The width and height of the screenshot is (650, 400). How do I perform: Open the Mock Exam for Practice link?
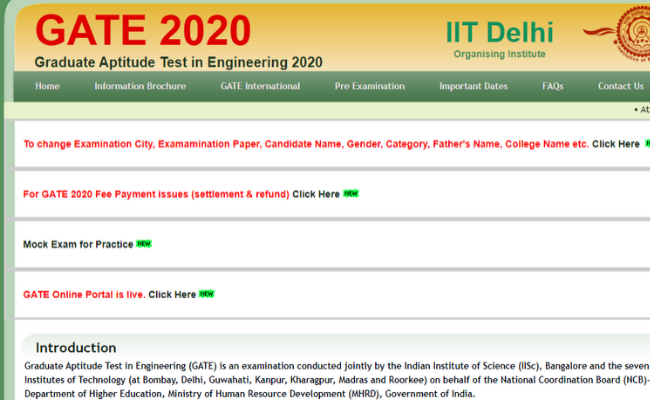click(x=78, y=244)
